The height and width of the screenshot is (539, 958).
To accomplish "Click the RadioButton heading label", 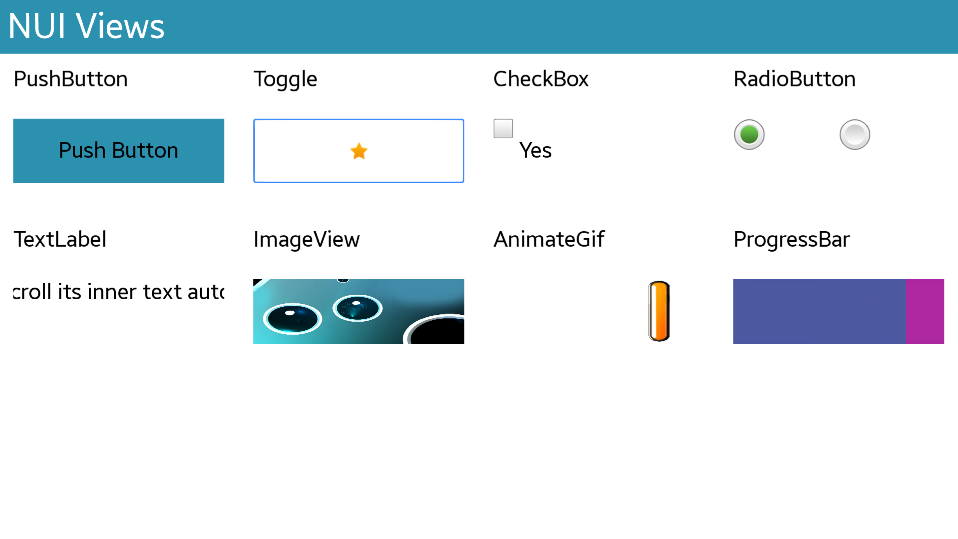I will coord(794,79).
